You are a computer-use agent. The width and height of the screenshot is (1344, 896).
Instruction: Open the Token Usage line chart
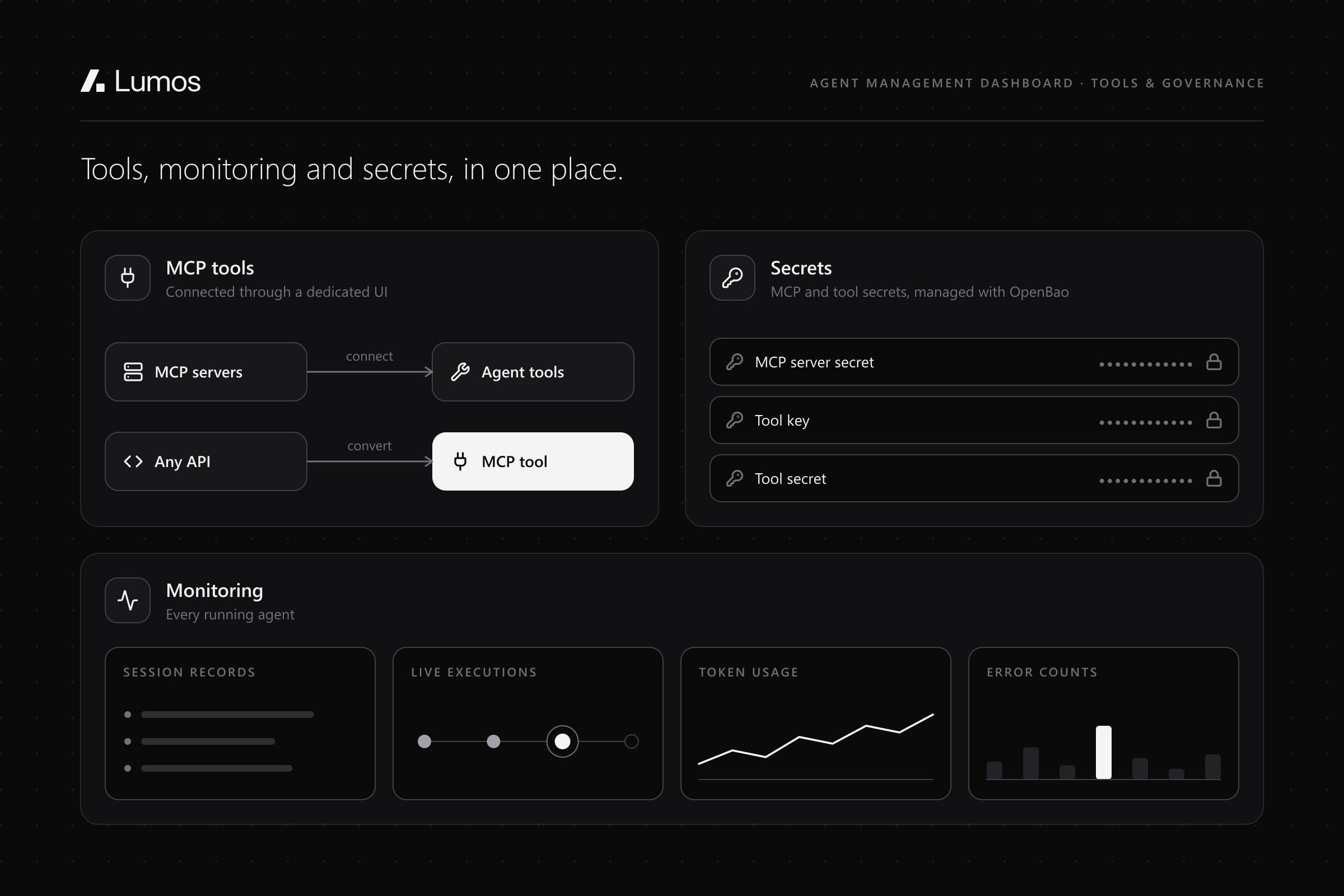point(815,724)
